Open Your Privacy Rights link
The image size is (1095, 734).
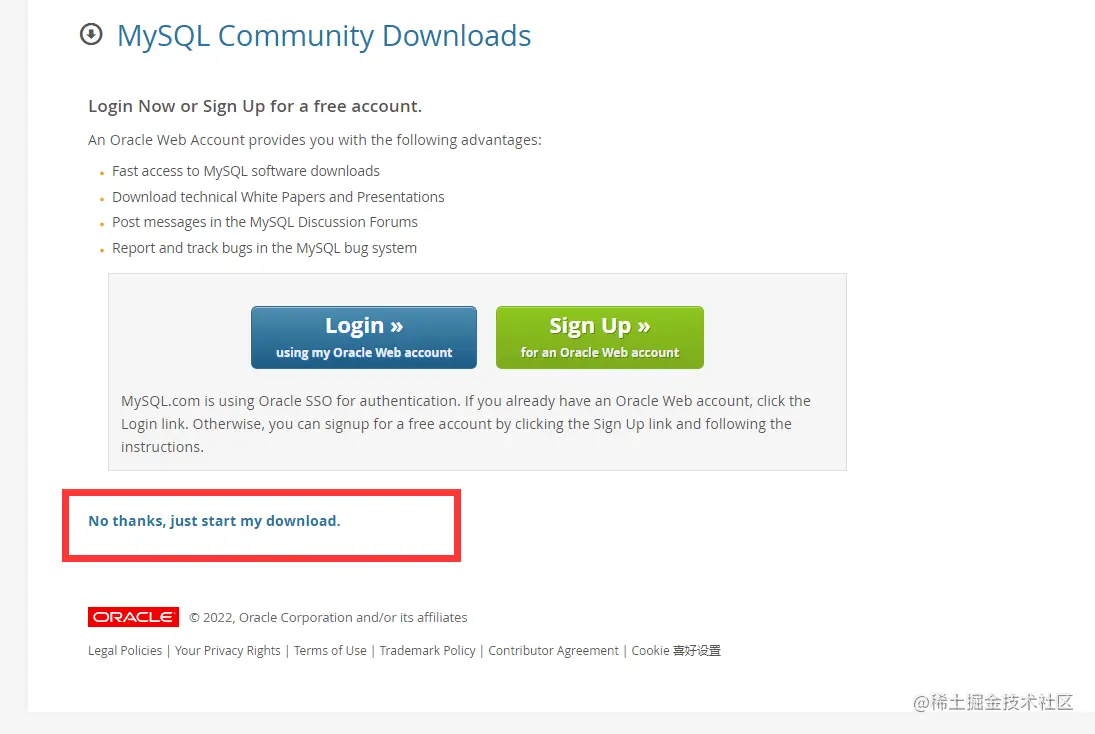(228, 650)
